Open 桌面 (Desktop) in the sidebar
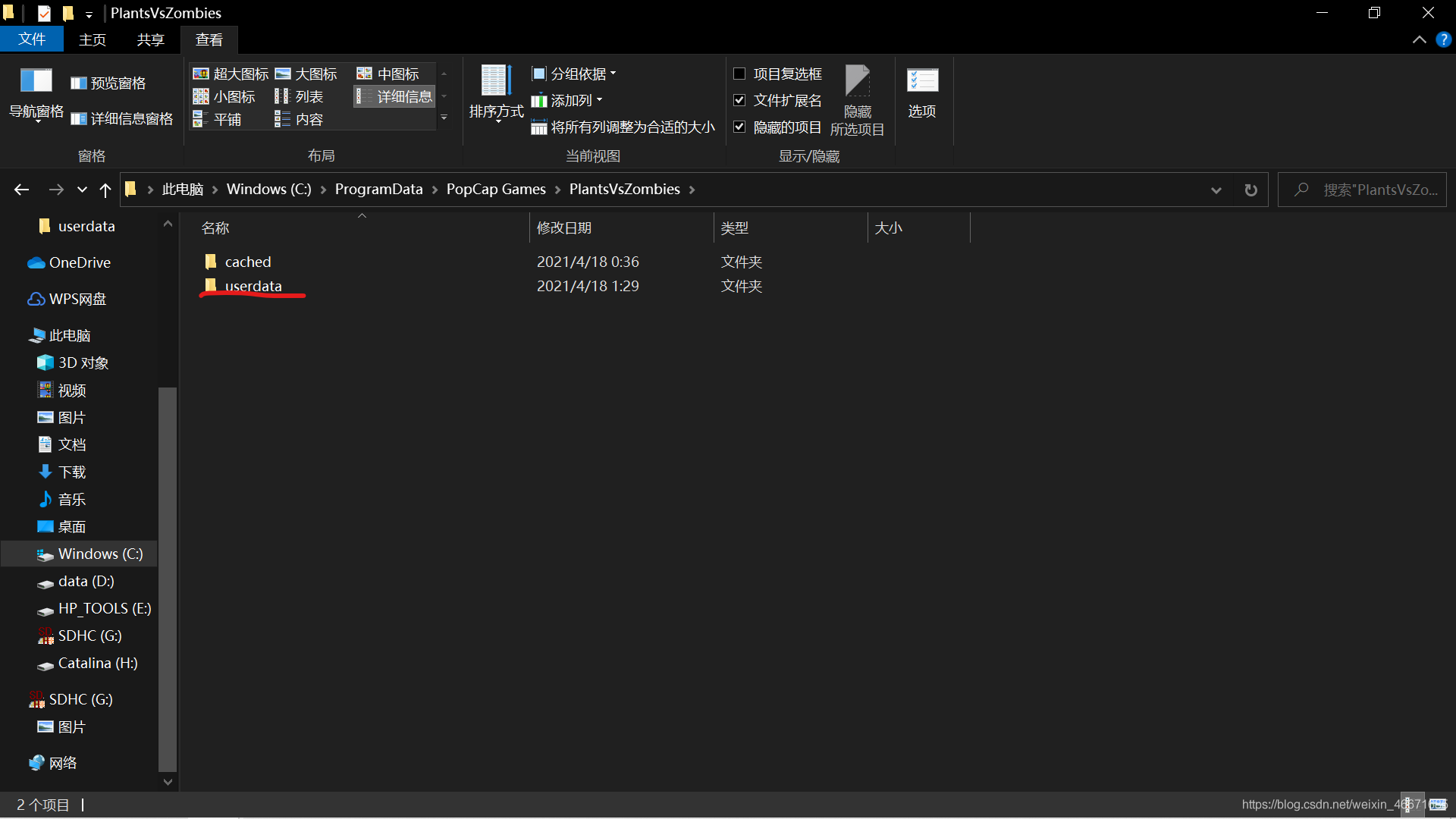This screenshot has height=819, width=1456. pos(72,526)
